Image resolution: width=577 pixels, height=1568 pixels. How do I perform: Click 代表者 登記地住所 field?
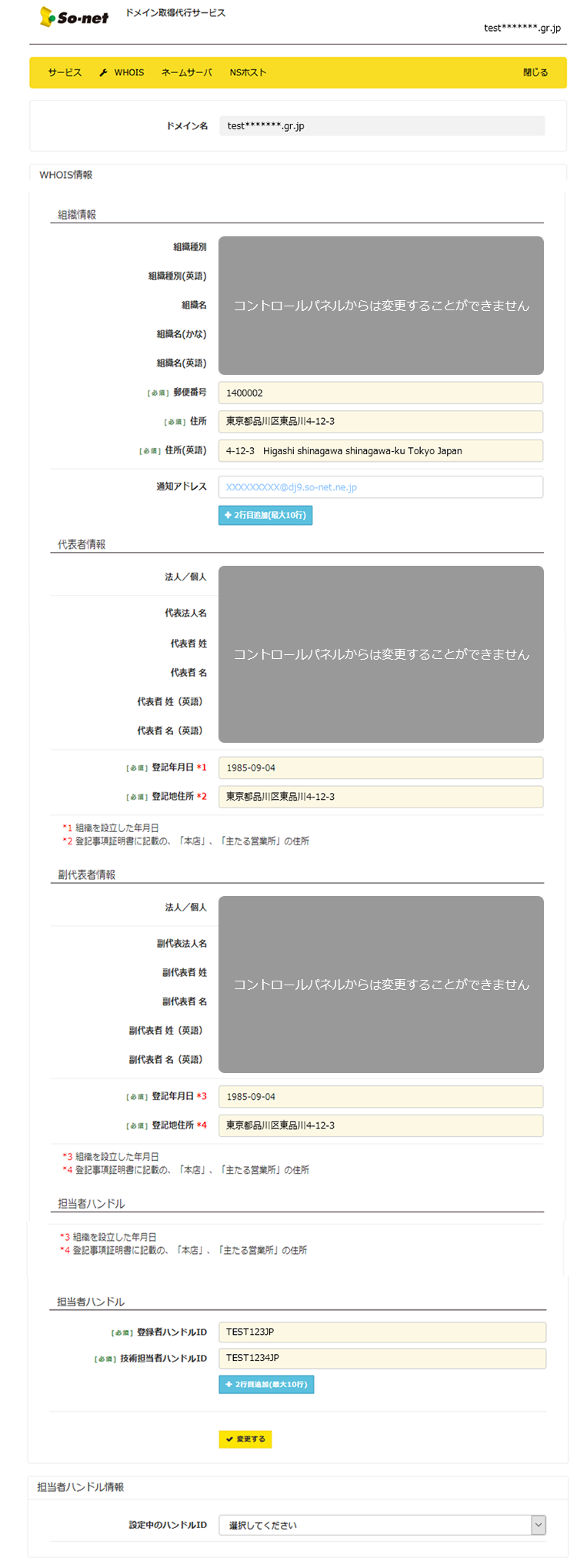[380, 797]
